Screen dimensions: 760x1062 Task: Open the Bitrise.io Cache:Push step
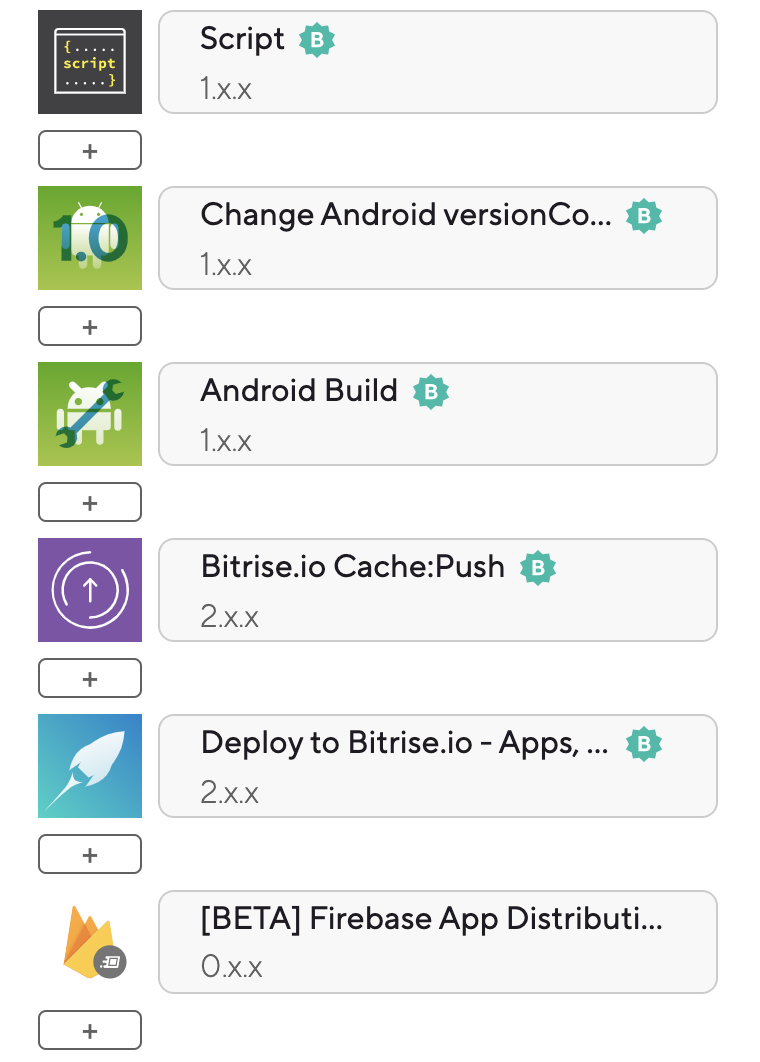[x=438, y=590]
